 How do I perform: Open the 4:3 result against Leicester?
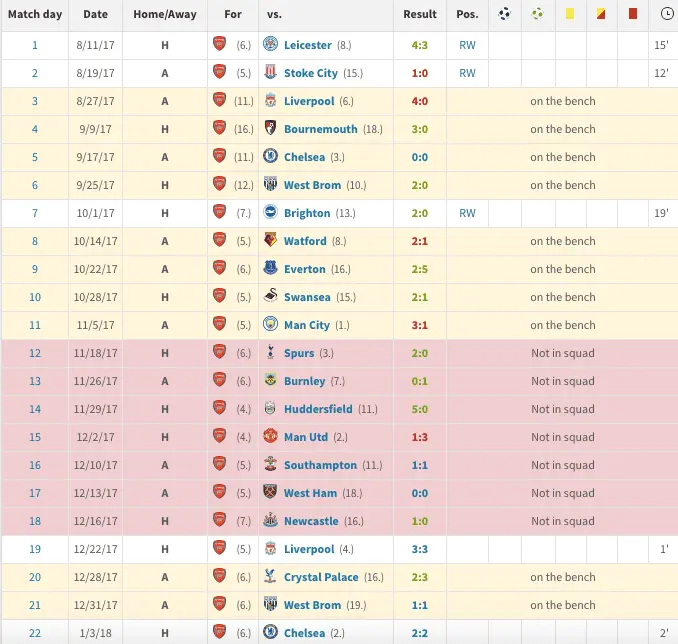pos(420,45)
